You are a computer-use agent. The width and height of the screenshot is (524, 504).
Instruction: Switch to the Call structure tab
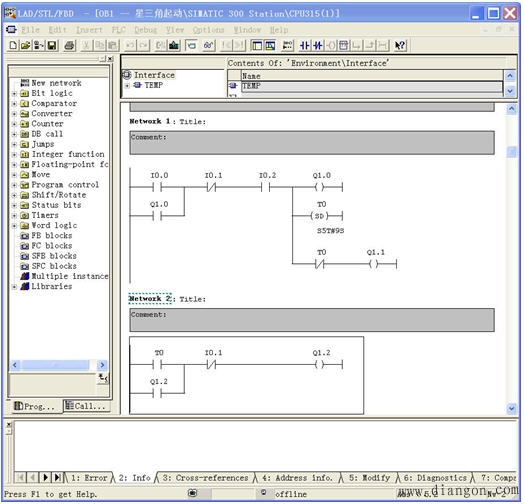tap(87, 406)
